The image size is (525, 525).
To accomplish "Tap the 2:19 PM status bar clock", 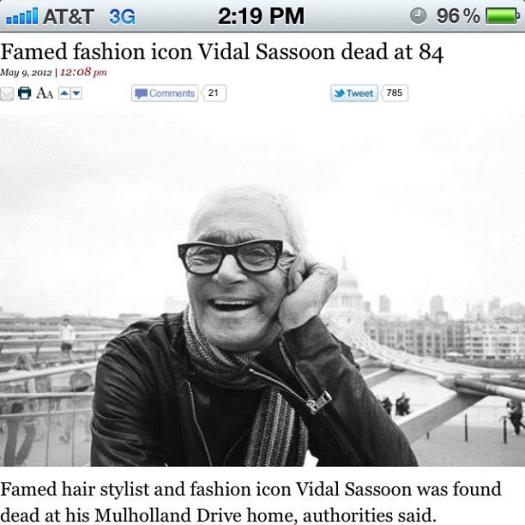I will [x=261, y=16].
